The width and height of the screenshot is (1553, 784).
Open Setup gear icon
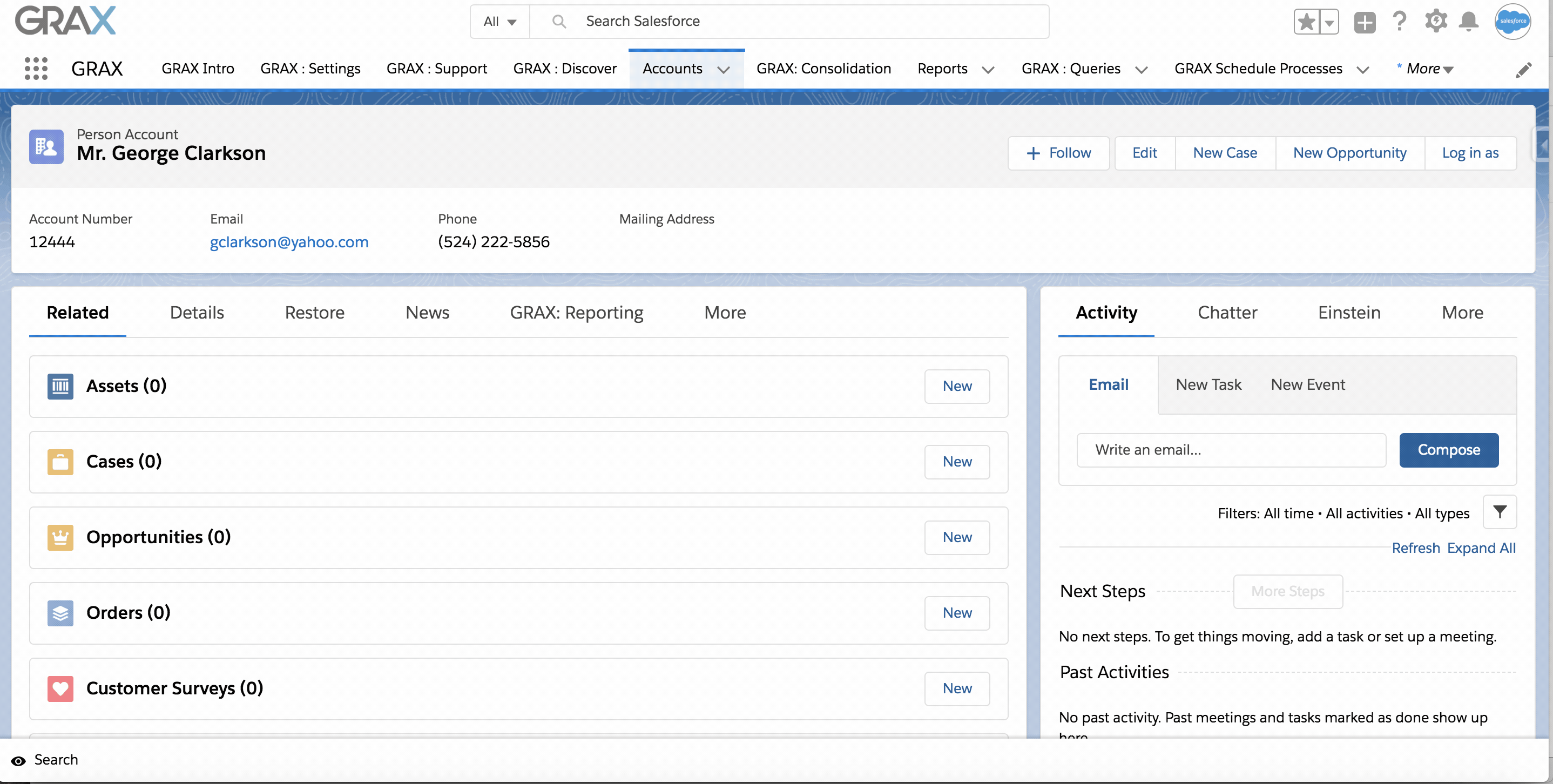coord(1435,21)
